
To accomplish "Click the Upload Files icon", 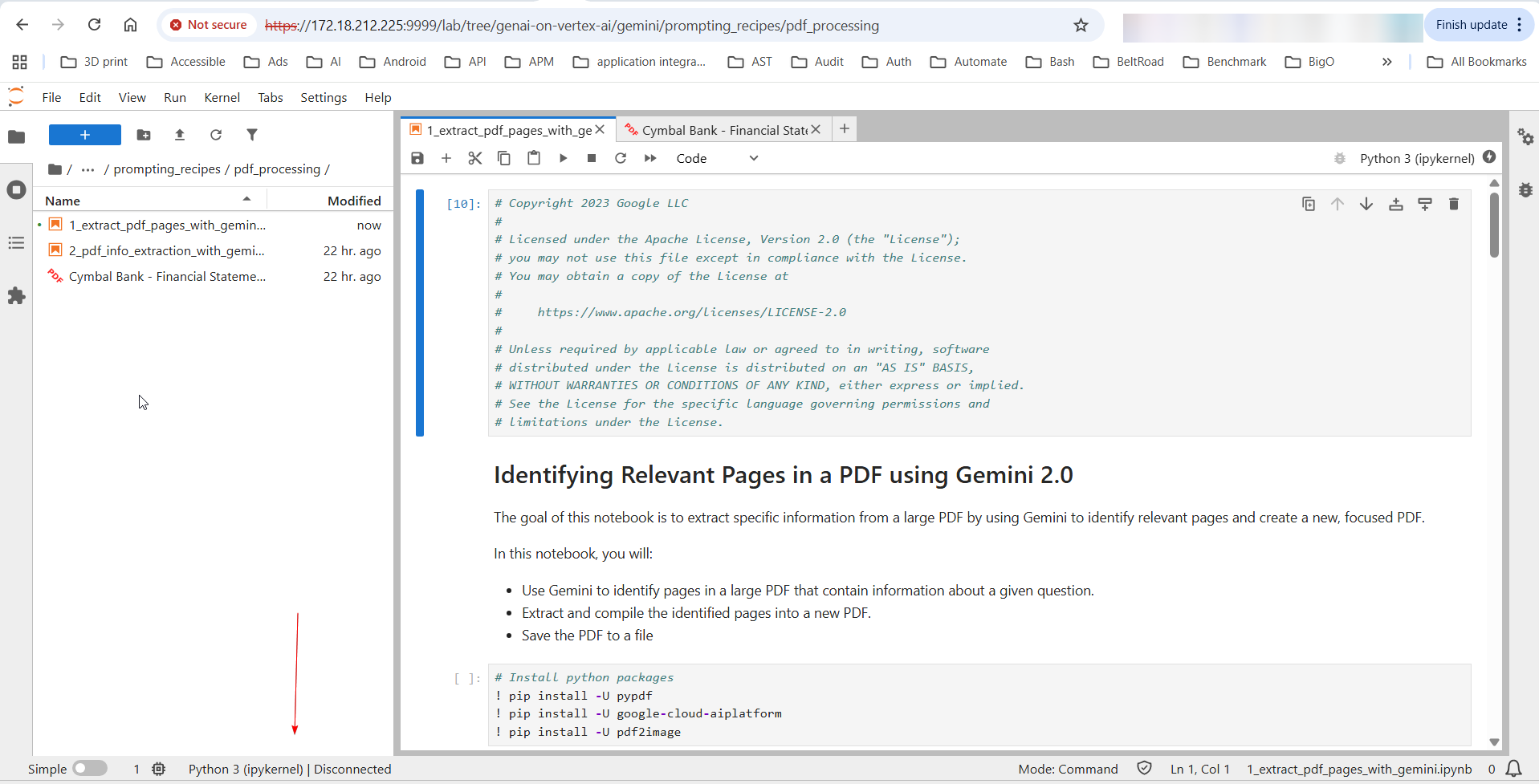I will coord(180,135).
